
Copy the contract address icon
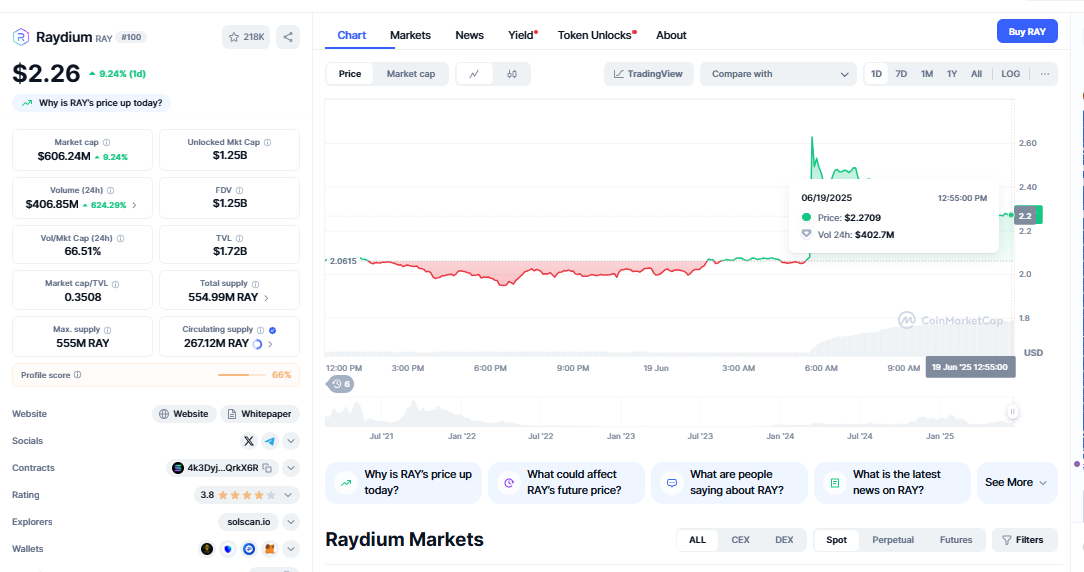pyautogui.click(x=267, y=468)
